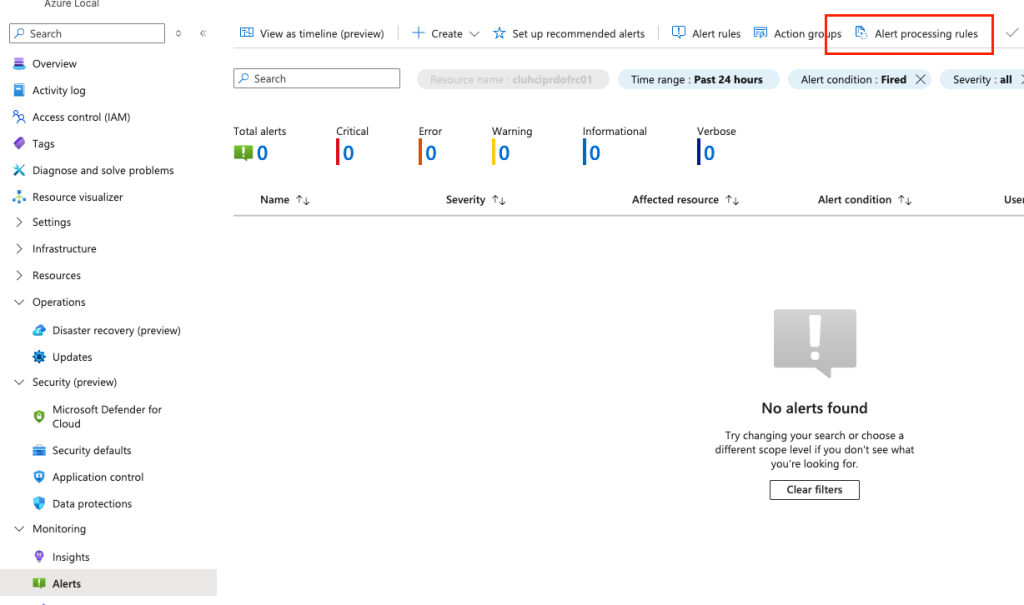
Task: Collapse the Monitoring section
Action: pyautogui.click(x=19, y=529)
